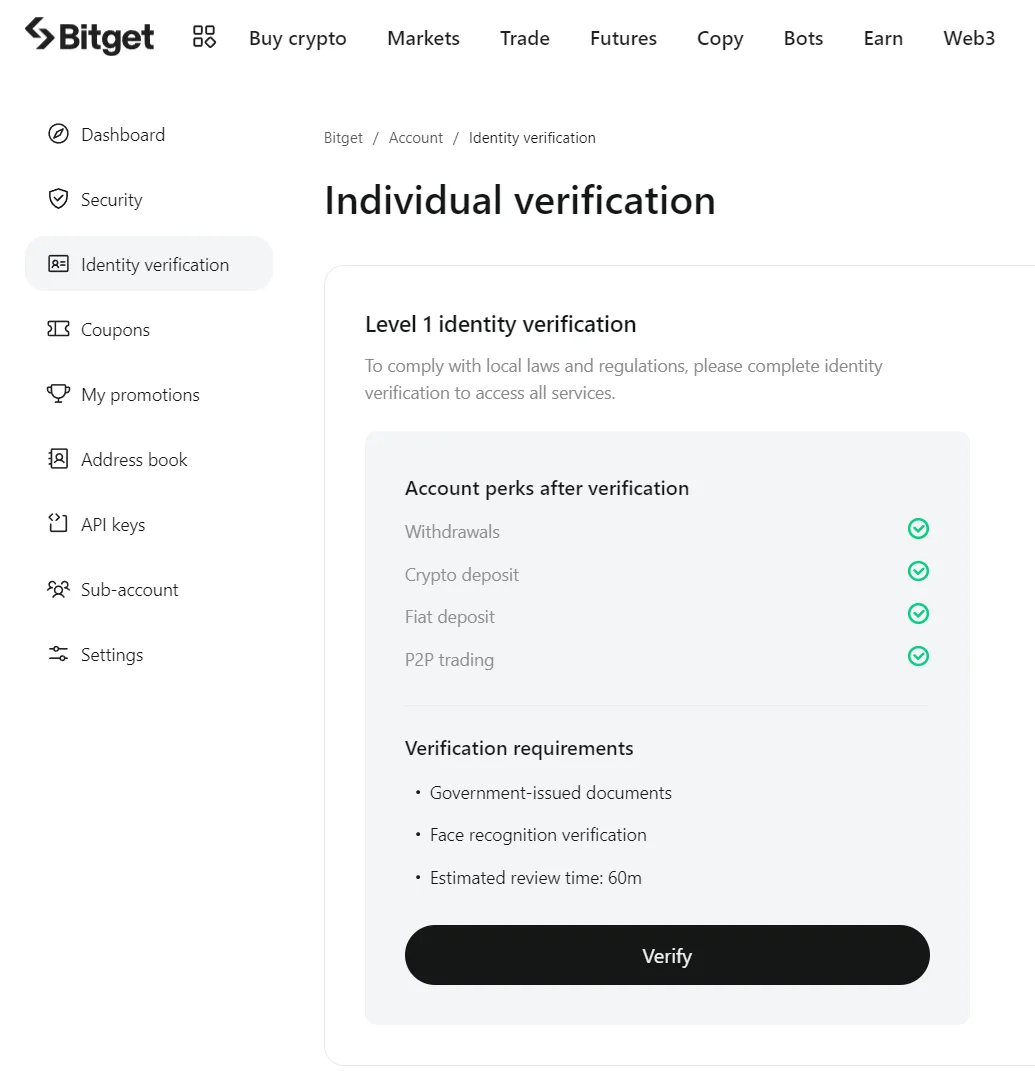The height and width of the screenshot is (1071, 1035).
Task: Expand the Futures menu
Action: [x=623, y=38]
